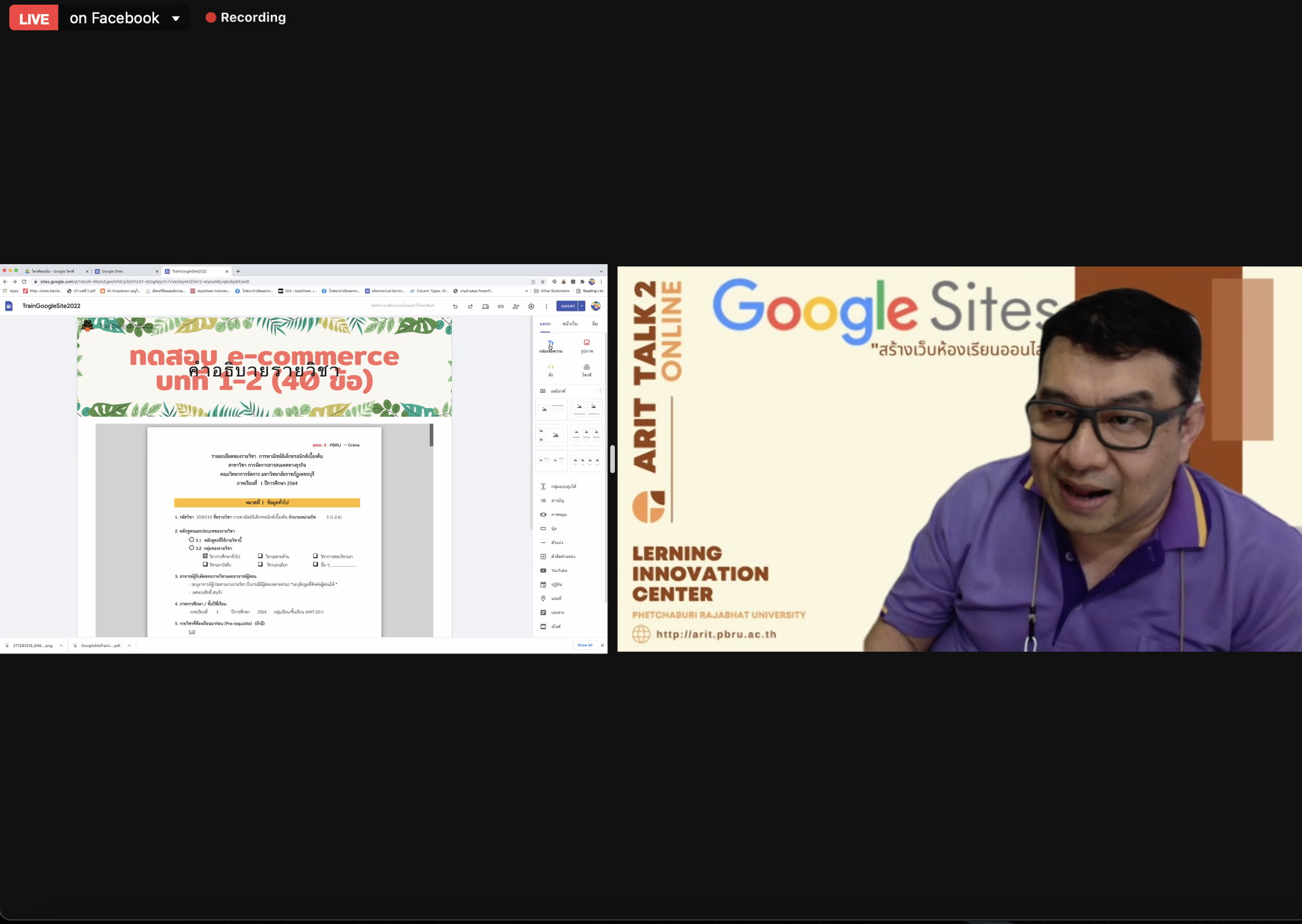Show hidden bookmarks with the double chevron

tap(526, 291)
